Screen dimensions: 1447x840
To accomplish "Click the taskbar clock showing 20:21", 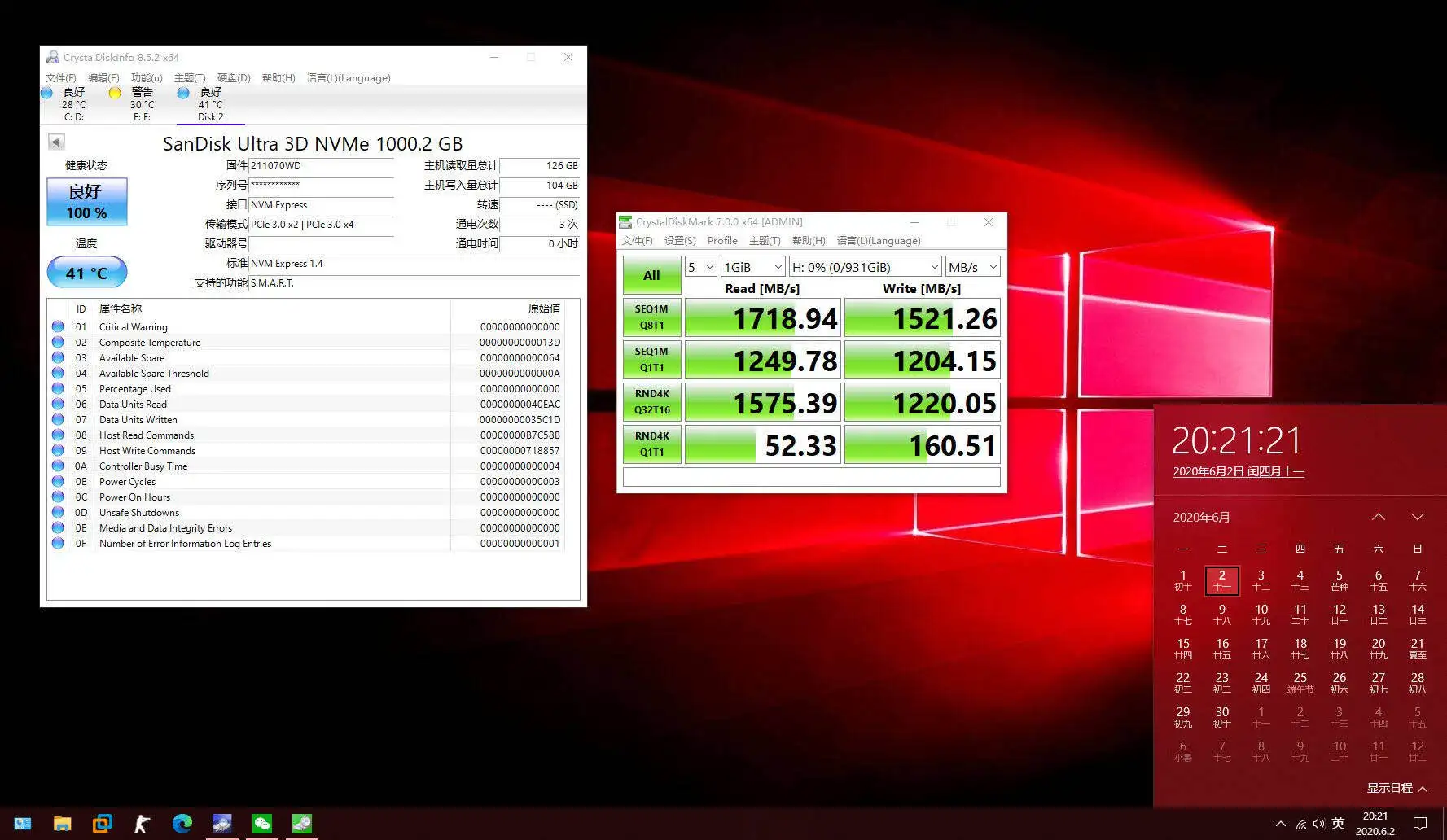I will 1375,824.
